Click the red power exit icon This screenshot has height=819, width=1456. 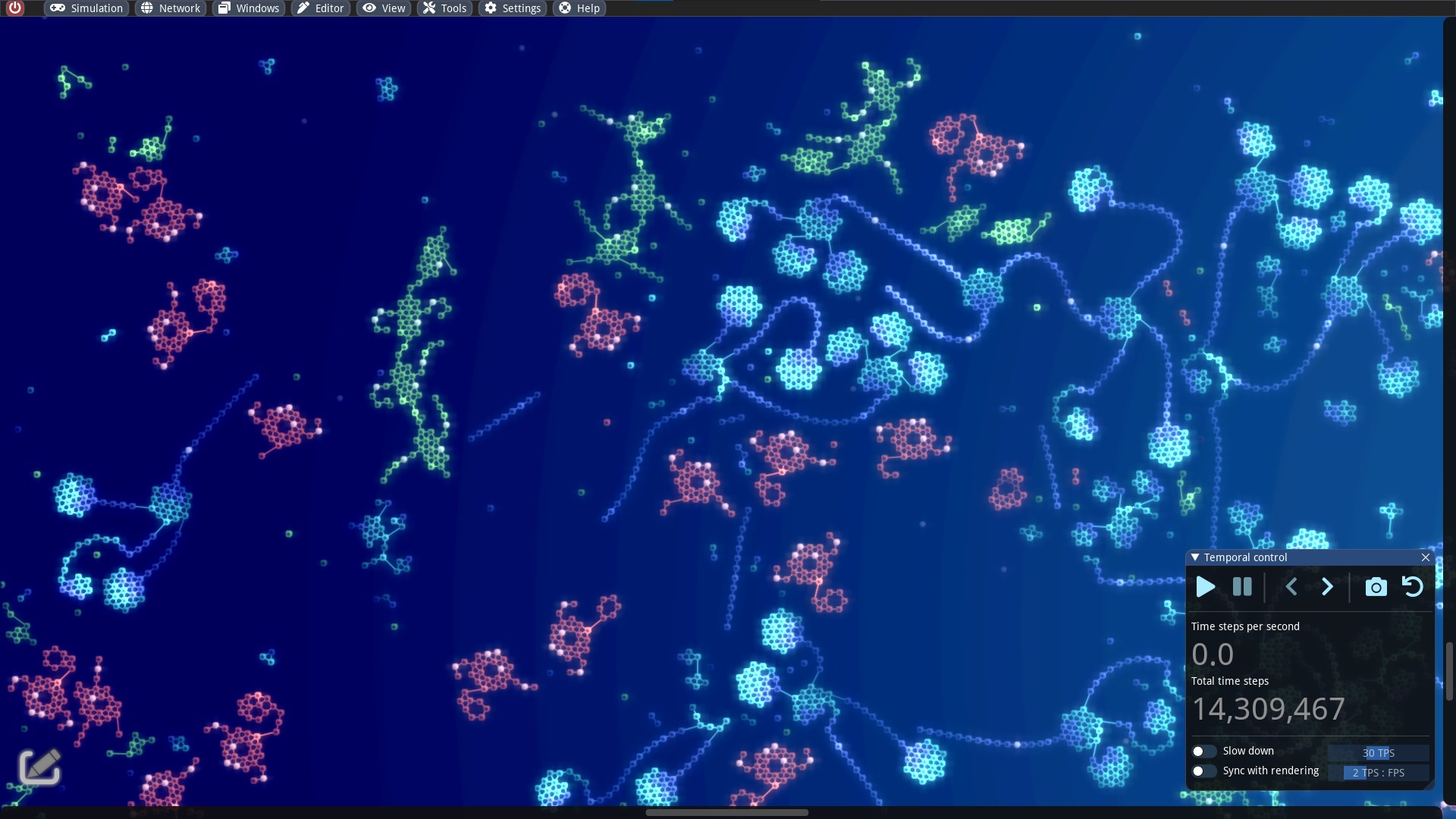[14, 8]
